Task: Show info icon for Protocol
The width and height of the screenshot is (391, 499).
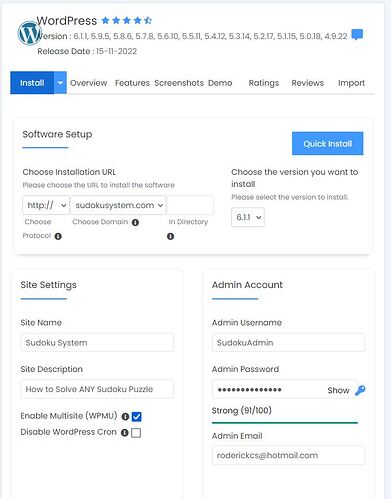Action: pyautogui.click(x=58, y=236)
